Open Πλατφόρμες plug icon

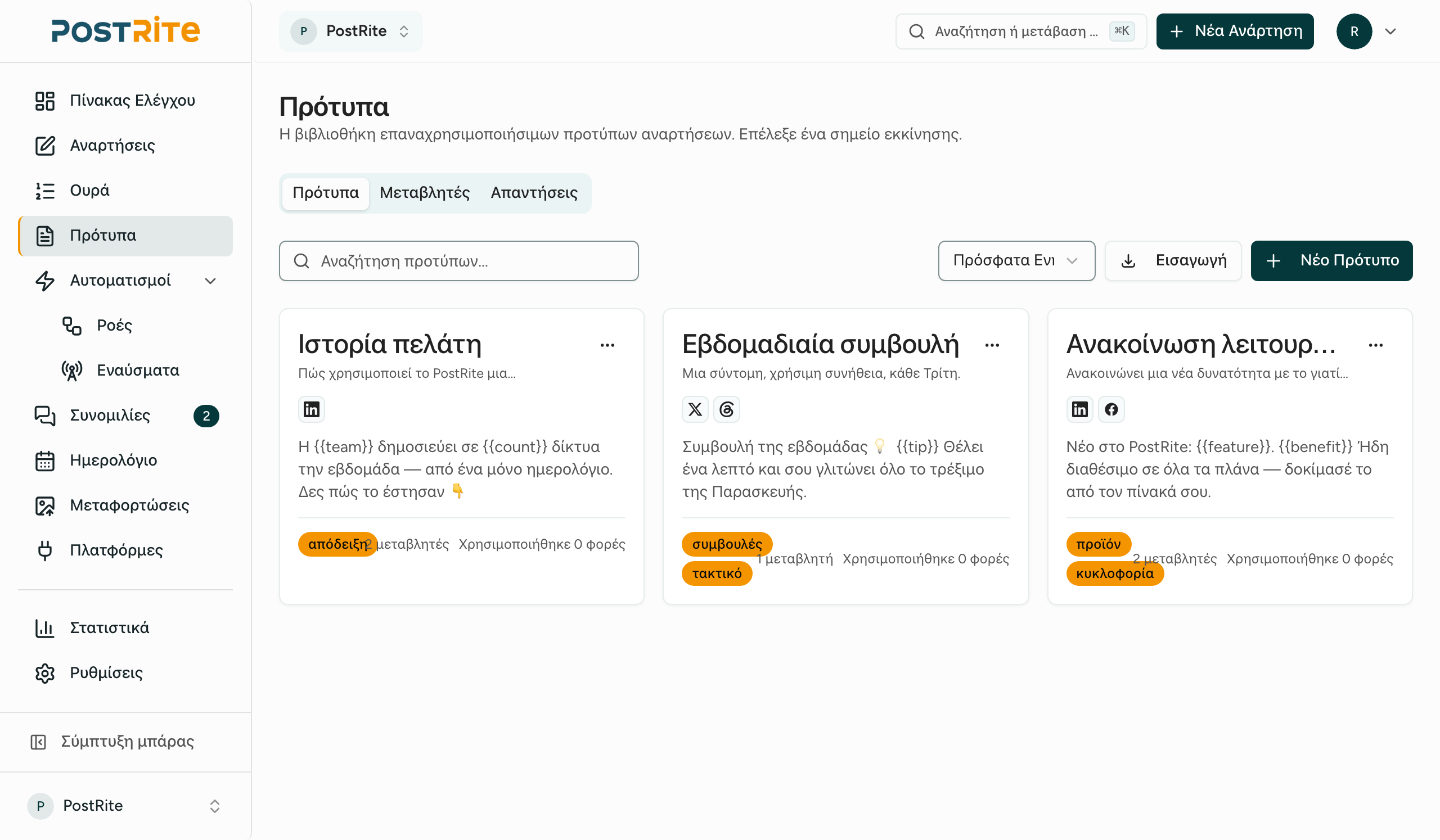tap(44, 551)
